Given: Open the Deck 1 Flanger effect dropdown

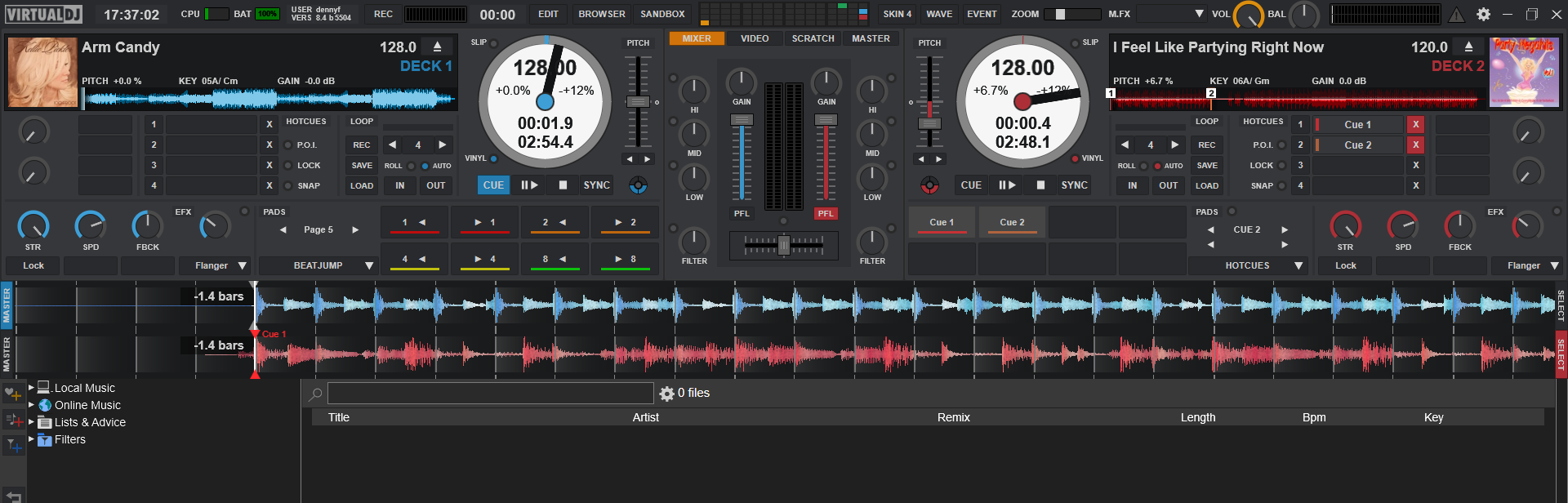Looking at the screenshot, I should (x=243, y=266).
